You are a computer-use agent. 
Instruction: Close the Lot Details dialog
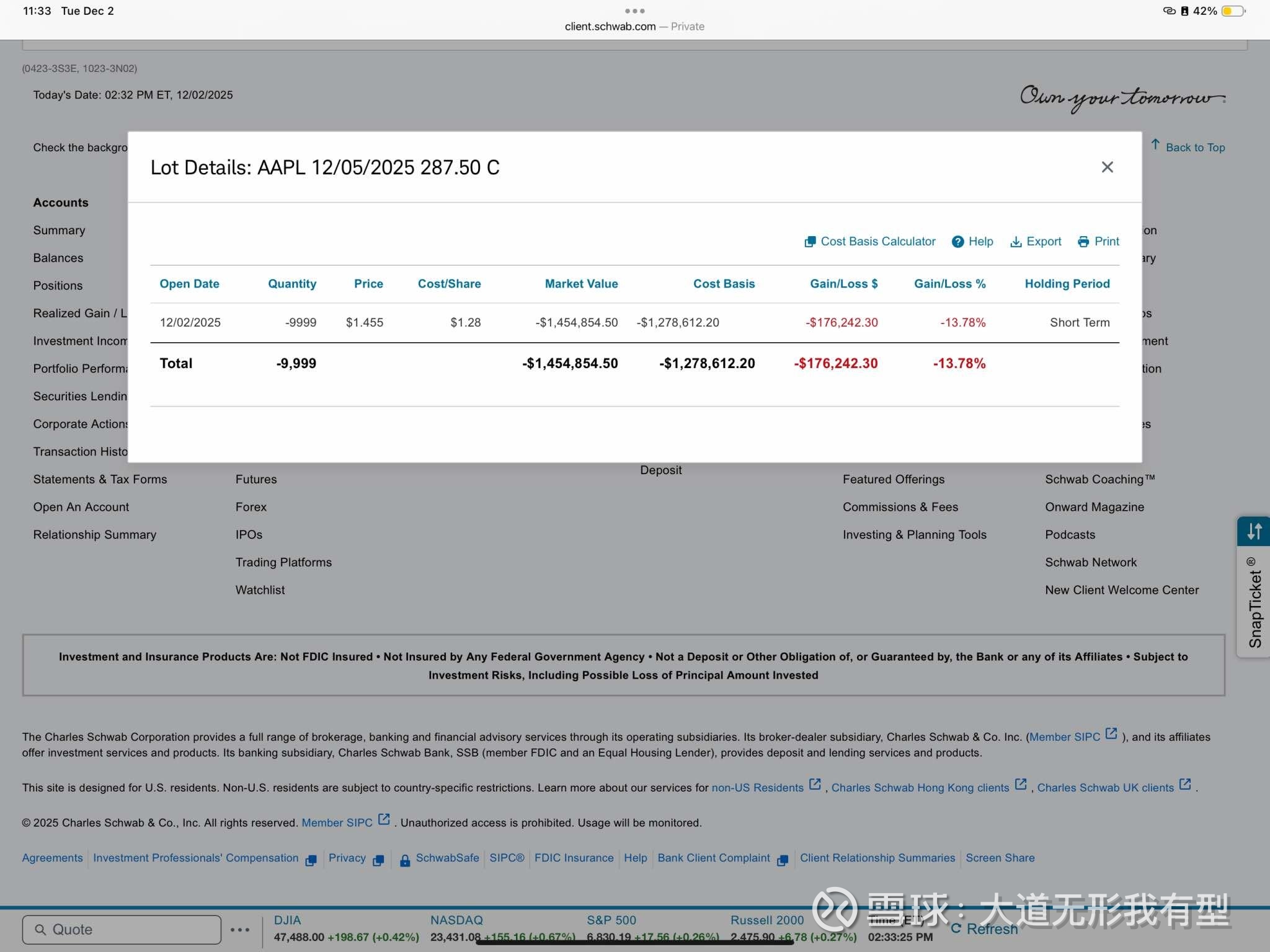(1107, 167)
